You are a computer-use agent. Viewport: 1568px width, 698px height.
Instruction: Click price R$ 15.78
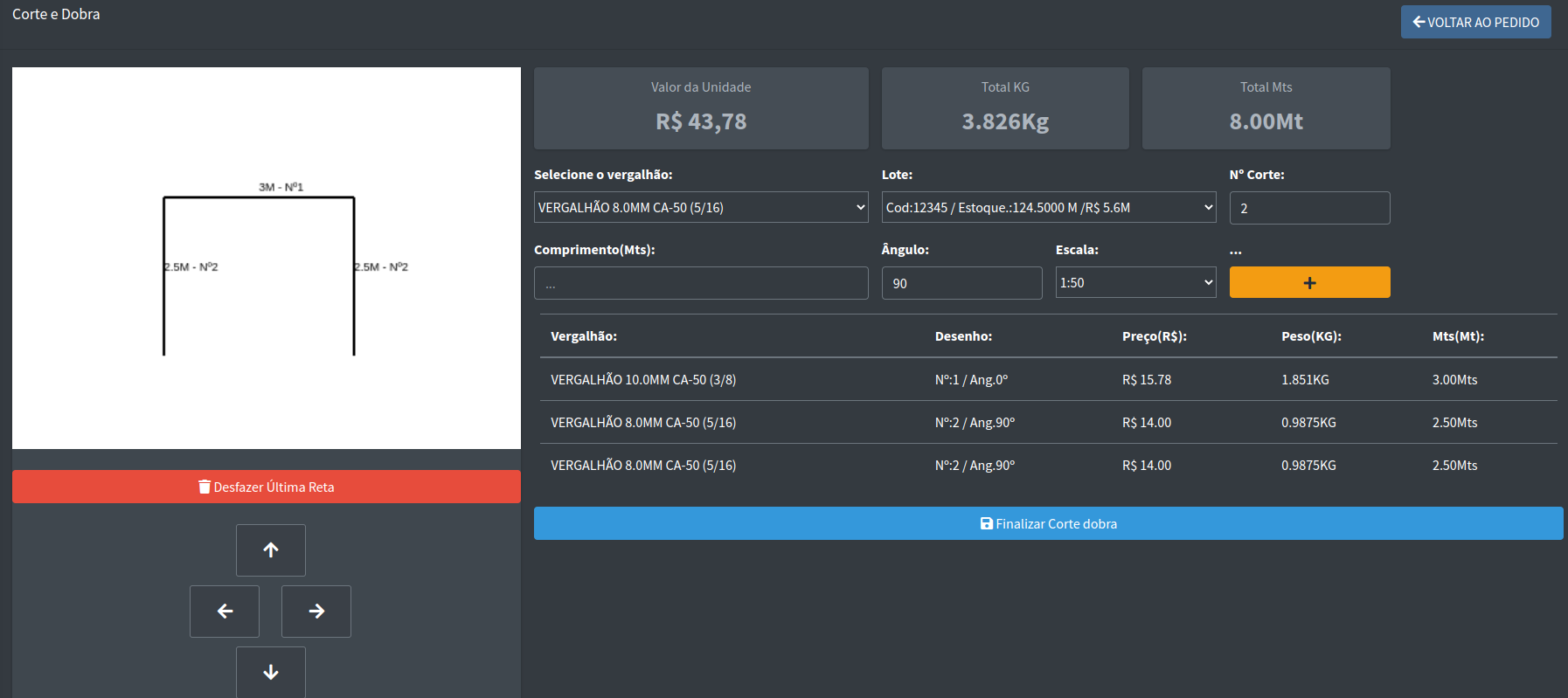click(x=1147, y=379)
